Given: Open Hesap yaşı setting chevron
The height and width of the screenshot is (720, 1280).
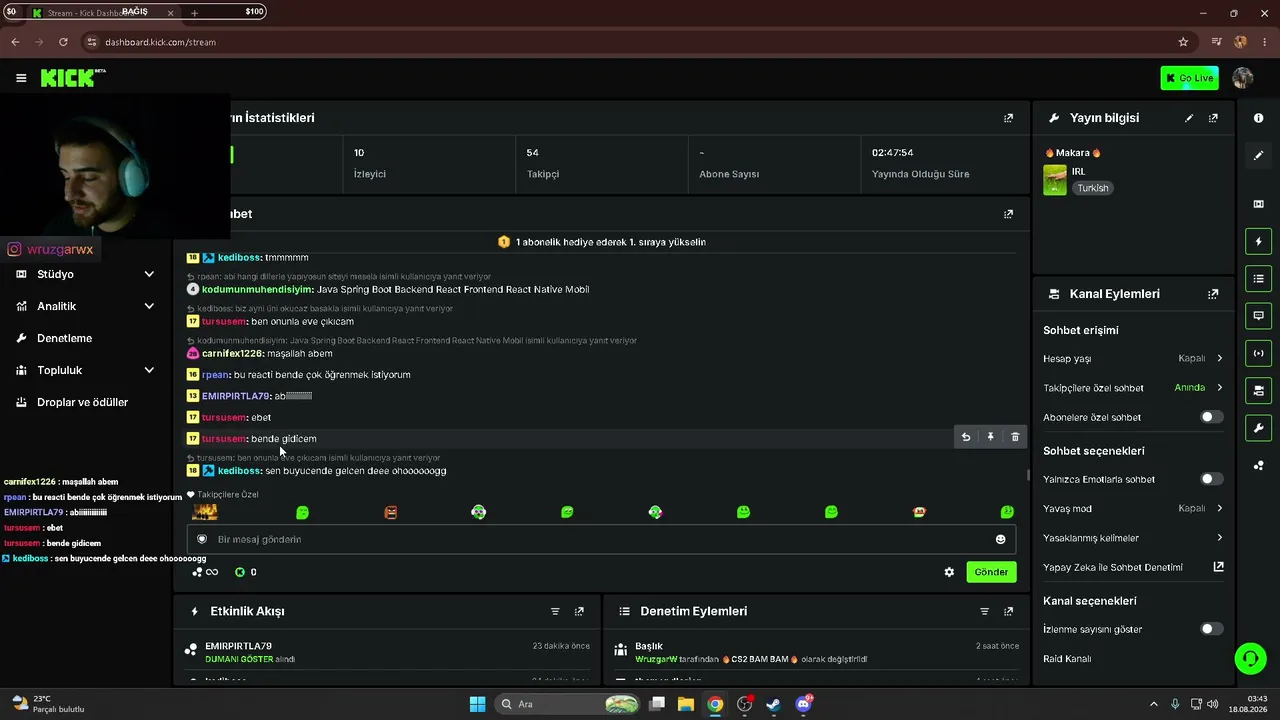Looking at the screenshot, I should pyautogui.click(x=1219, y=358).
